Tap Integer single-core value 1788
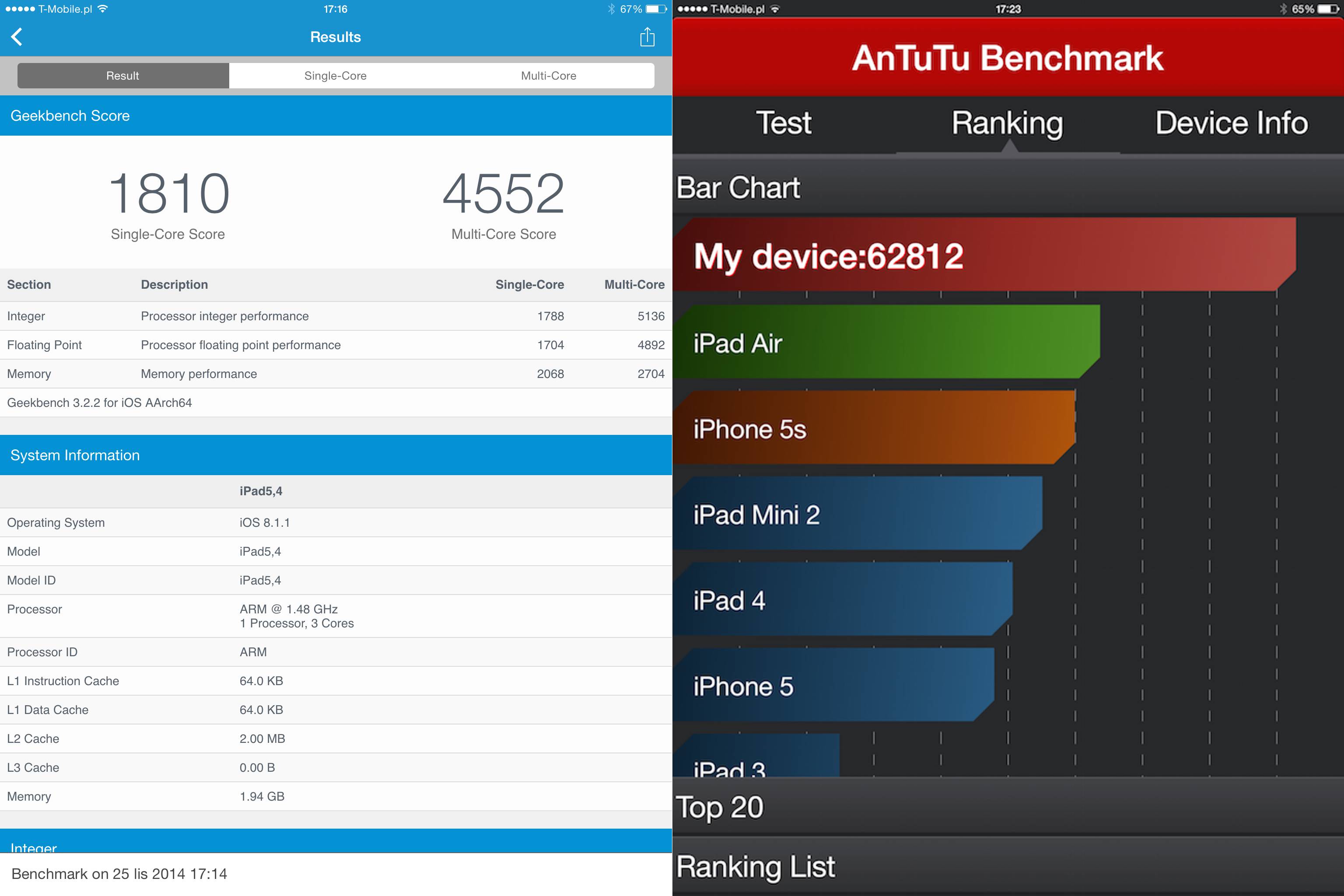 (550, 316)
